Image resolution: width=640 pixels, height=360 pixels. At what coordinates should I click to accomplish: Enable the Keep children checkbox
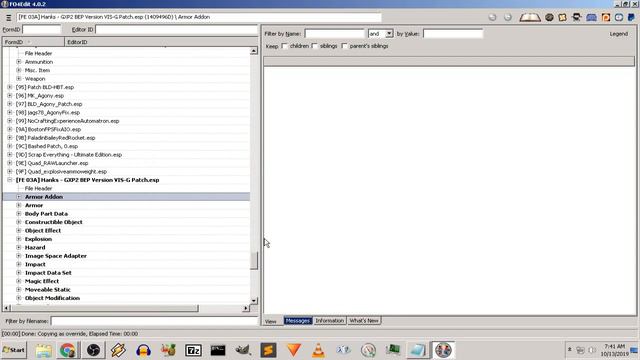284,46
